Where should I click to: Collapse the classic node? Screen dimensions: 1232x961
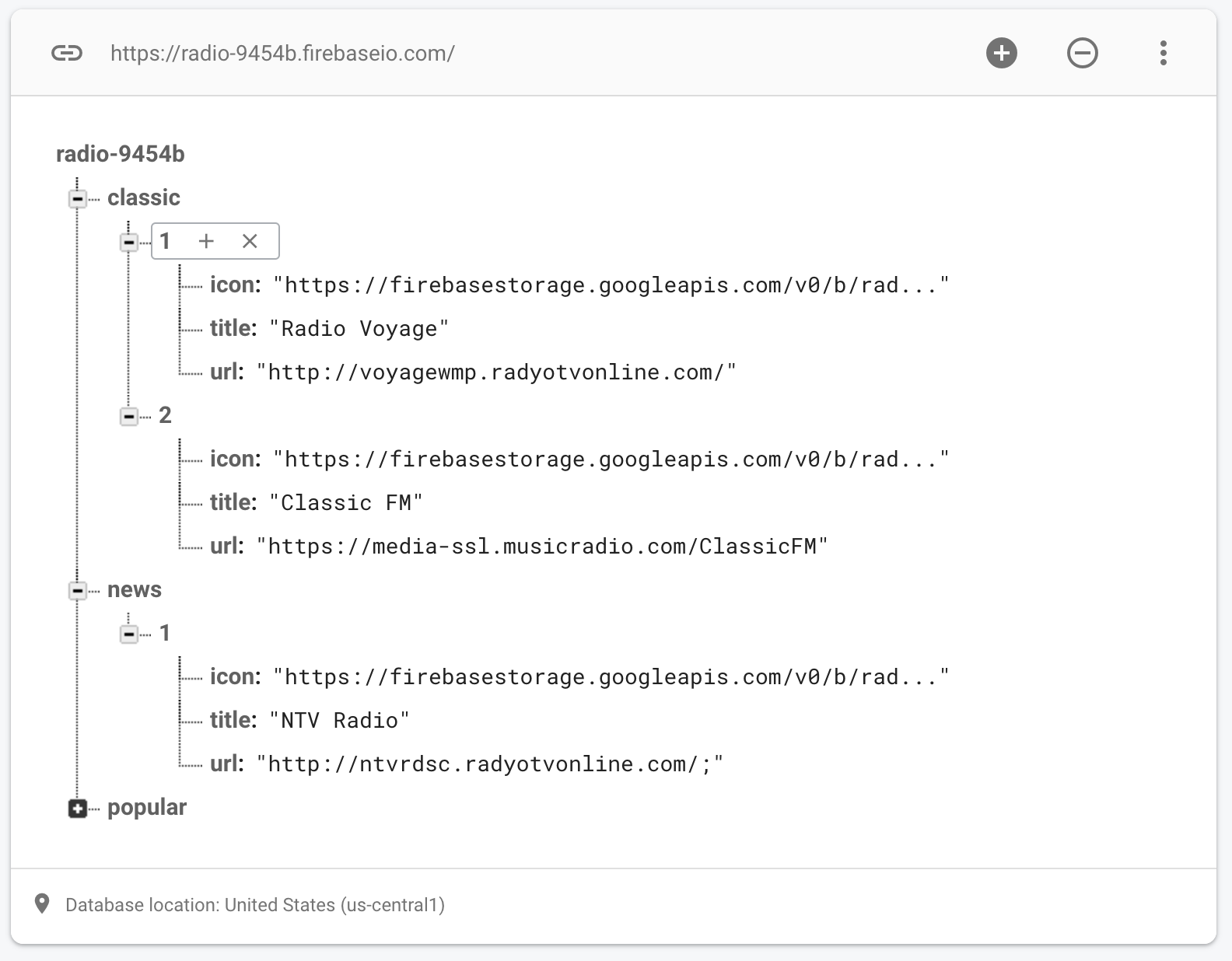[x=77, y=199]
